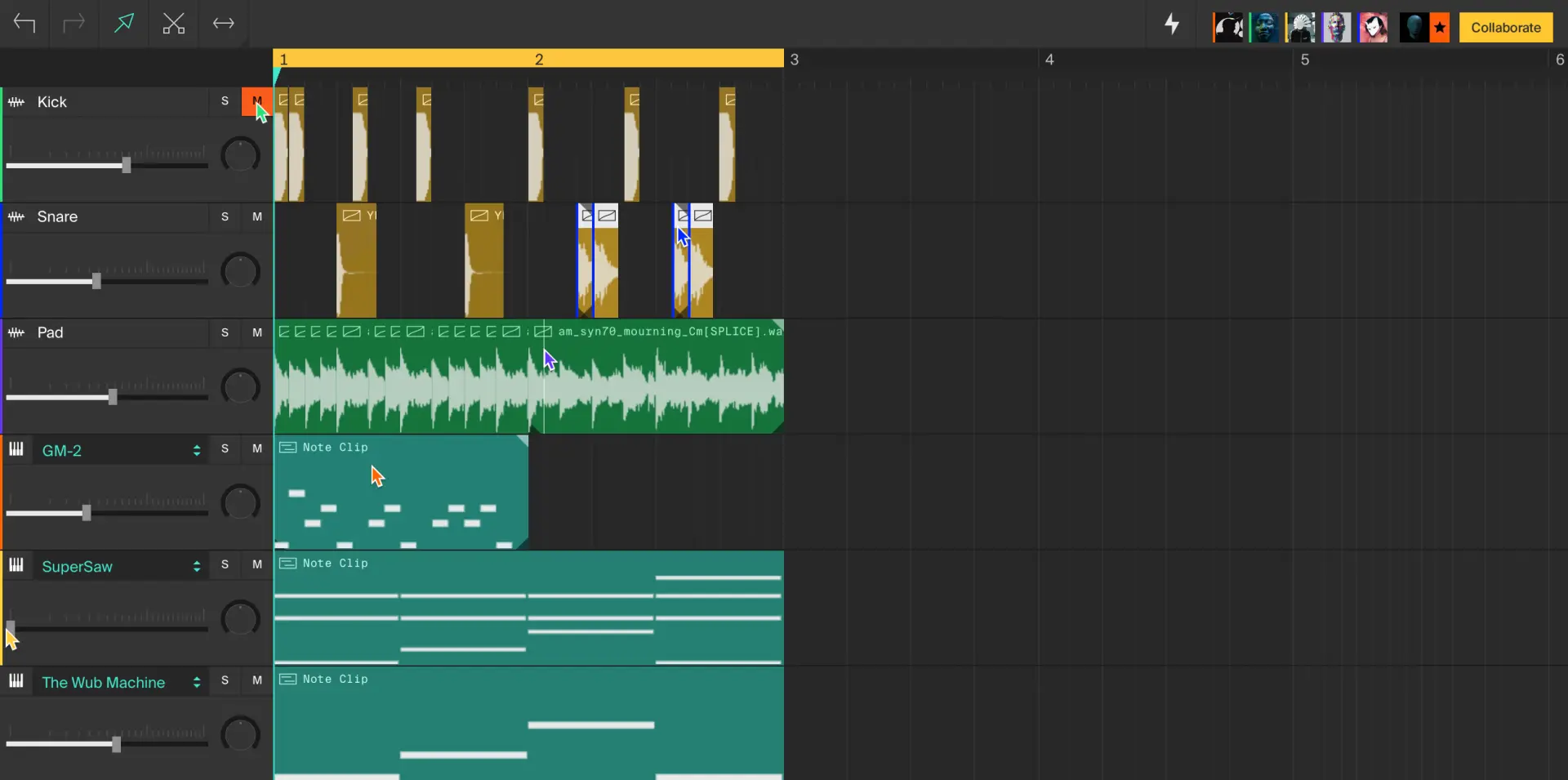
Task: Click the undo arrow icon
Action: pos(24,24)
